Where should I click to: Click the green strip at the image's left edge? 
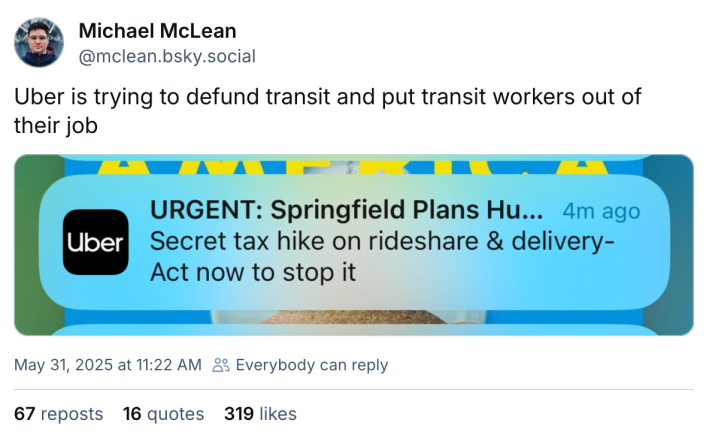click(23, 245)
